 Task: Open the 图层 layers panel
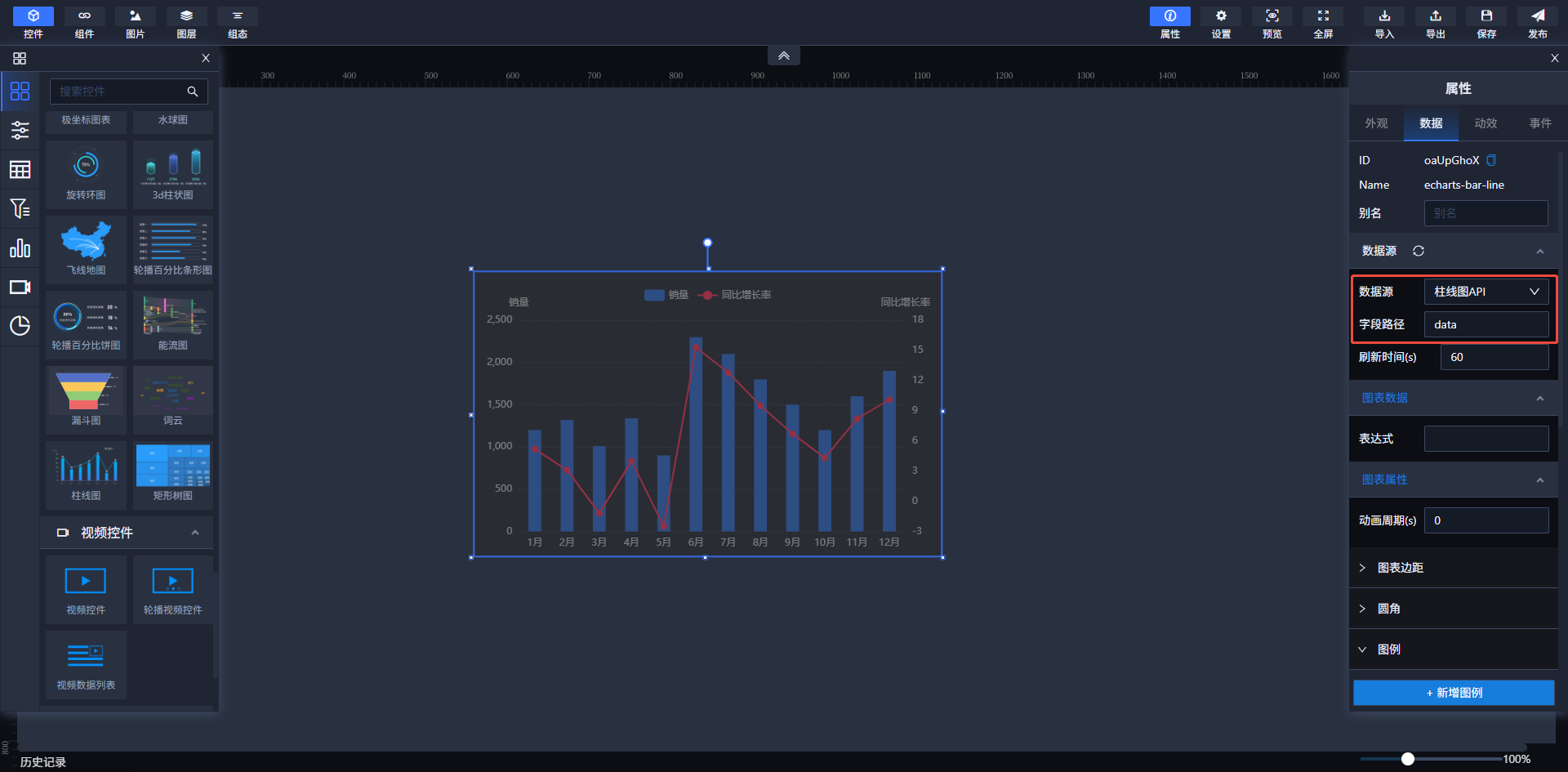[186, 22]
